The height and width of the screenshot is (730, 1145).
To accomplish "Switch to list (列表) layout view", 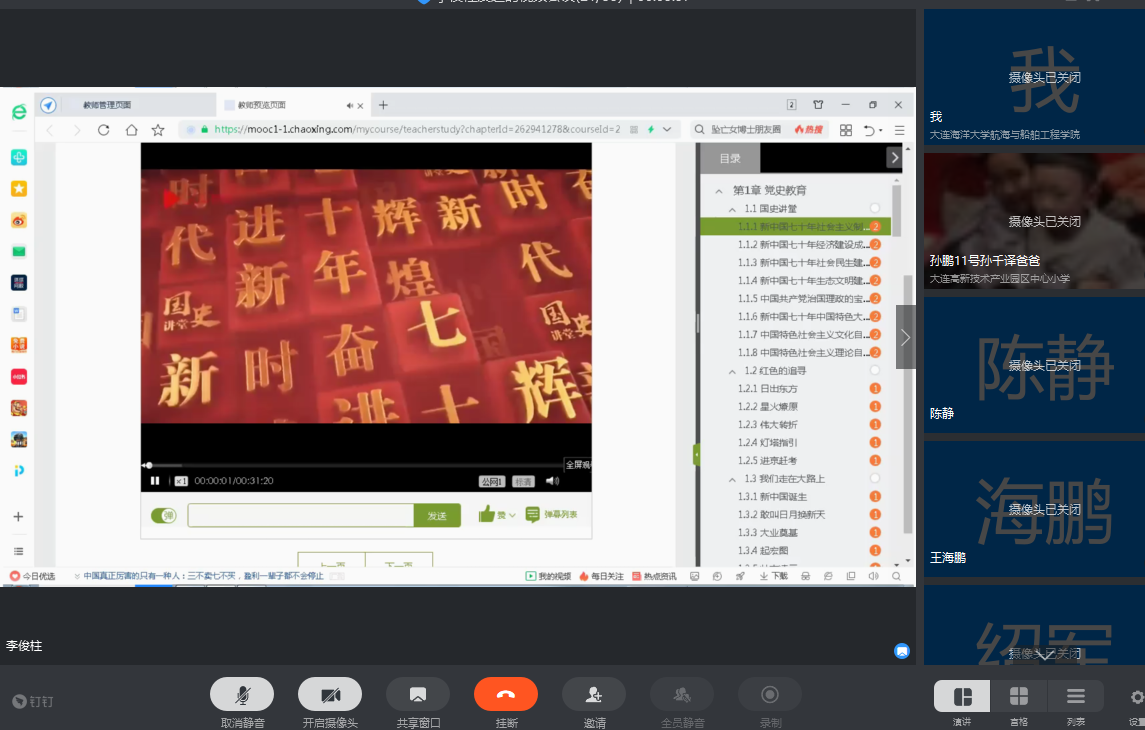I will click(x=1075, y=696).
